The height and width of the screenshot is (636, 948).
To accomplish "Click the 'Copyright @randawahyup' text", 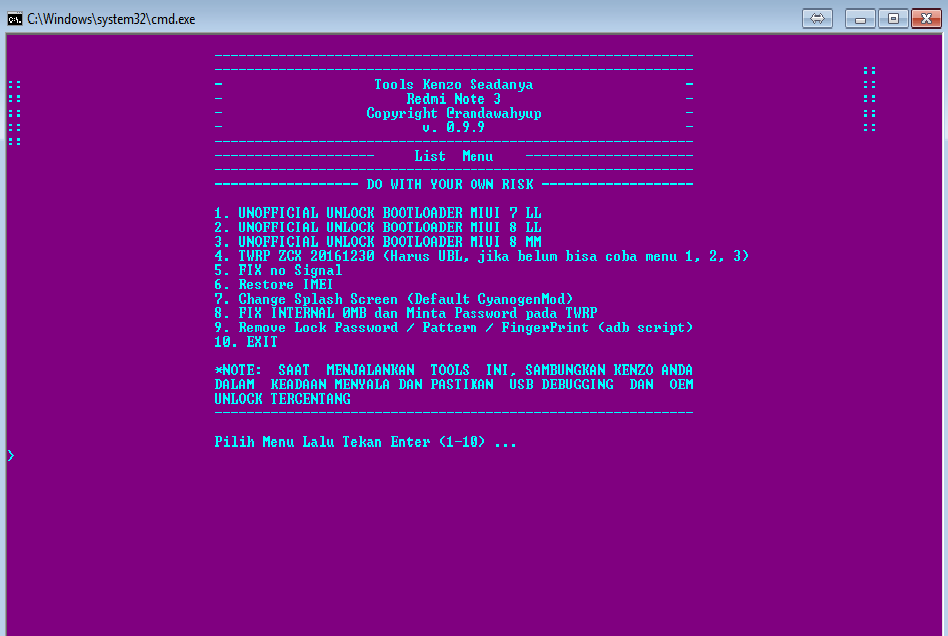I will (453, 113).
